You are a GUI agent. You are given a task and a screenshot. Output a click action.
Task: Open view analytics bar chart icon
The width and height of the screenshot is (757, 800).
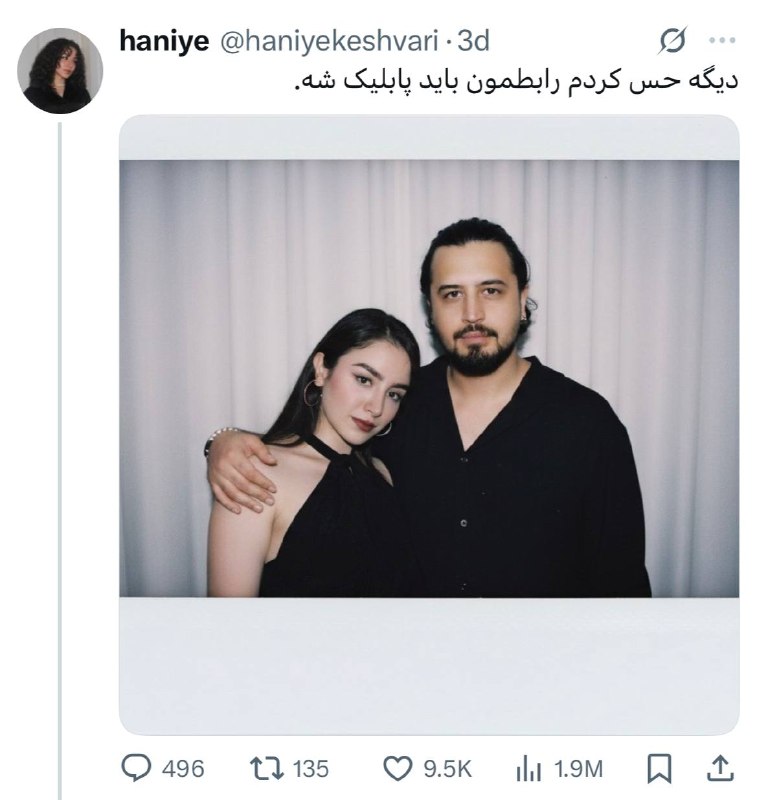526,768
